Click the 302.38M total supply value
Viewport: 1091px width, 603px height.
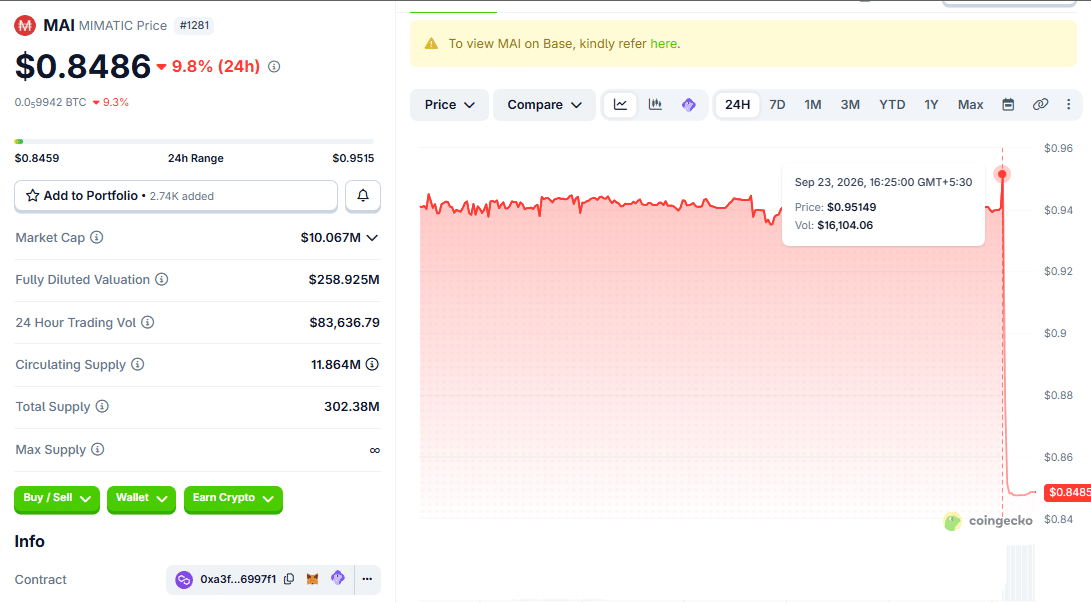(351, 407)
